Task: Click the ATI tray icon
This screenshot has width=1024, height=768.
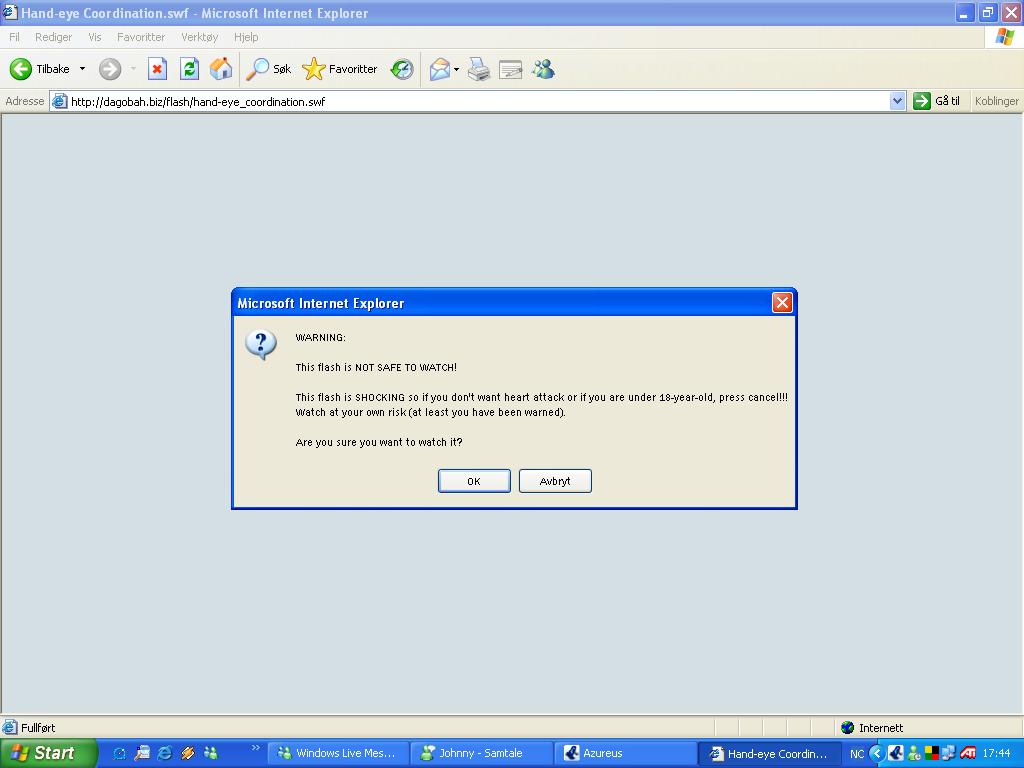Action: [968, 753]
